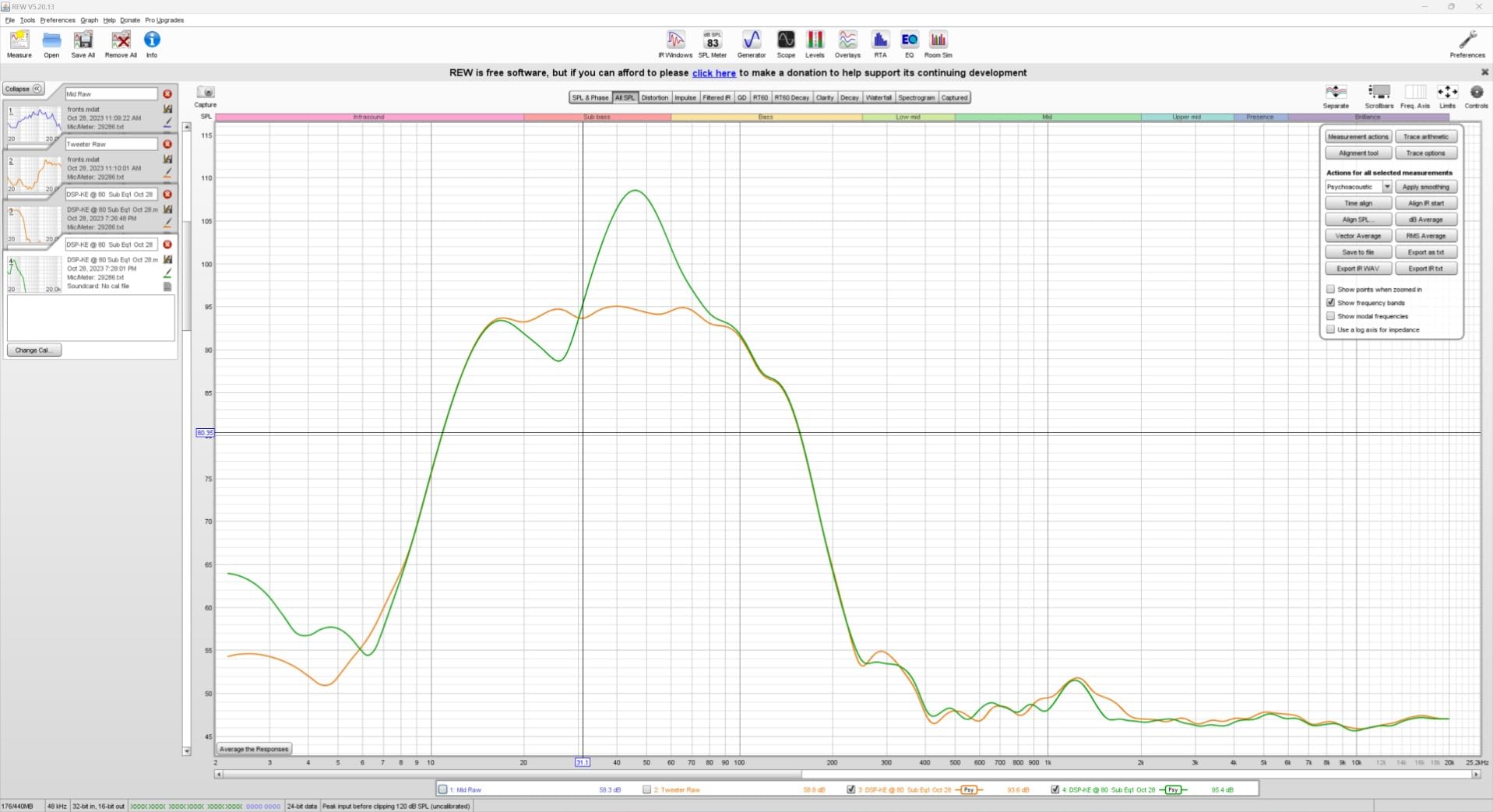Save all measurements
Viewport: 1493px width, 812px height.
coord(83,44)
